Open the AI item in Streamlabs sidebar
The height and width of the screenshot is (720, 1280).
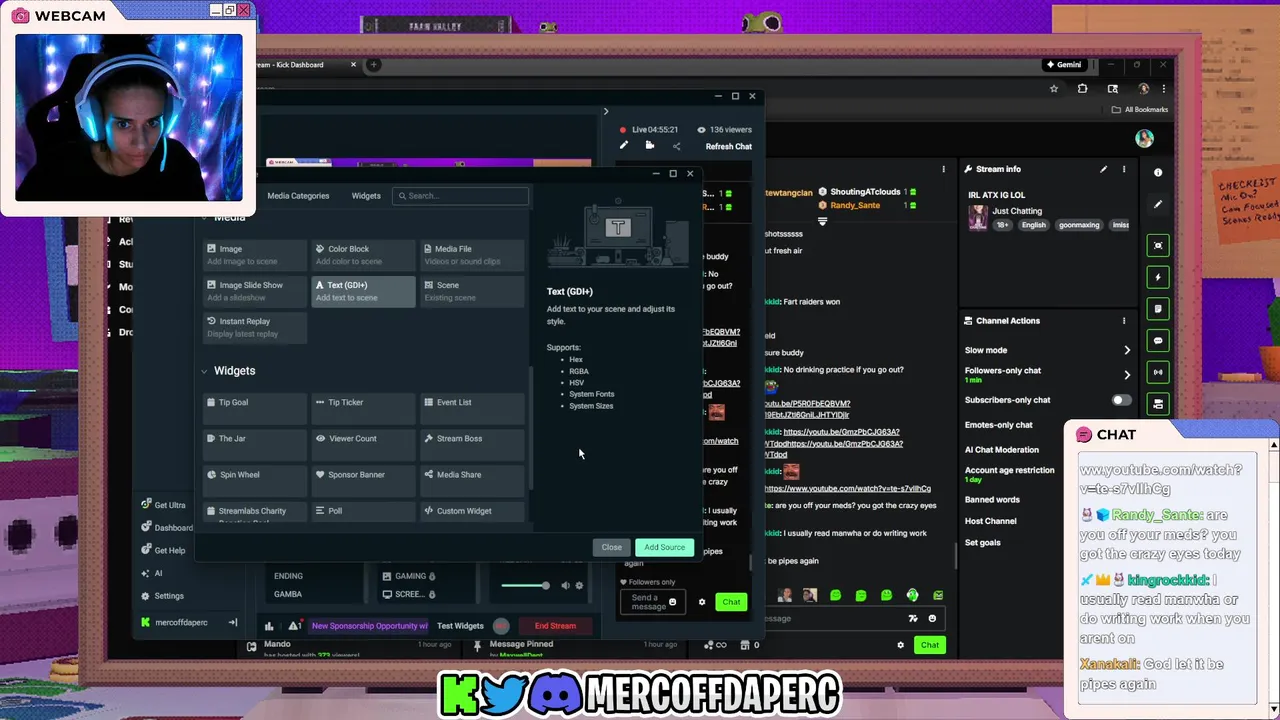pyautogui.click(x=152, y=573)
